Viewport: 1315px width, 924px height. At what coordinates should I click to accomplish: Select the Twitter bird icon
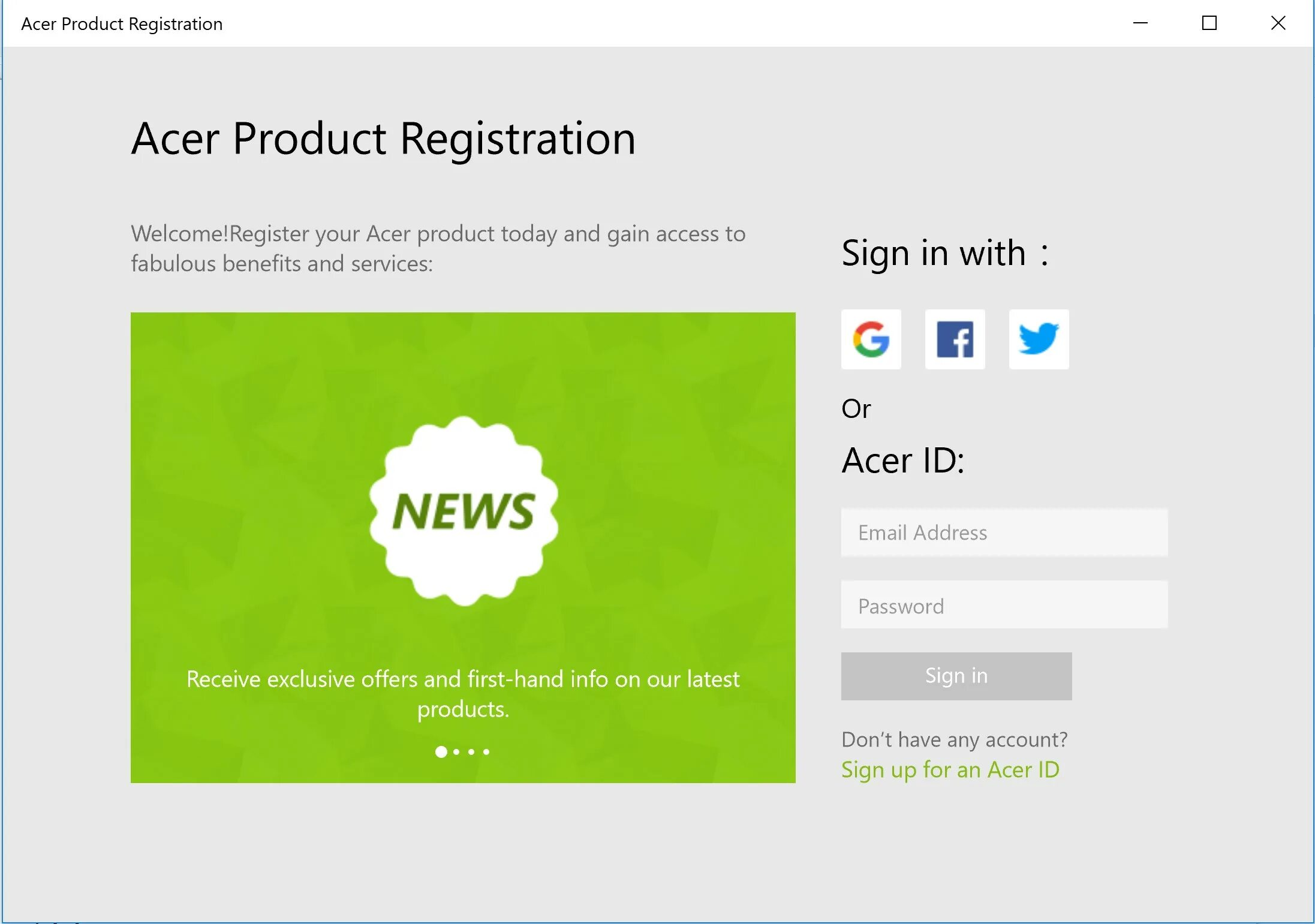pyautogui.click(x=1039, y=339)
